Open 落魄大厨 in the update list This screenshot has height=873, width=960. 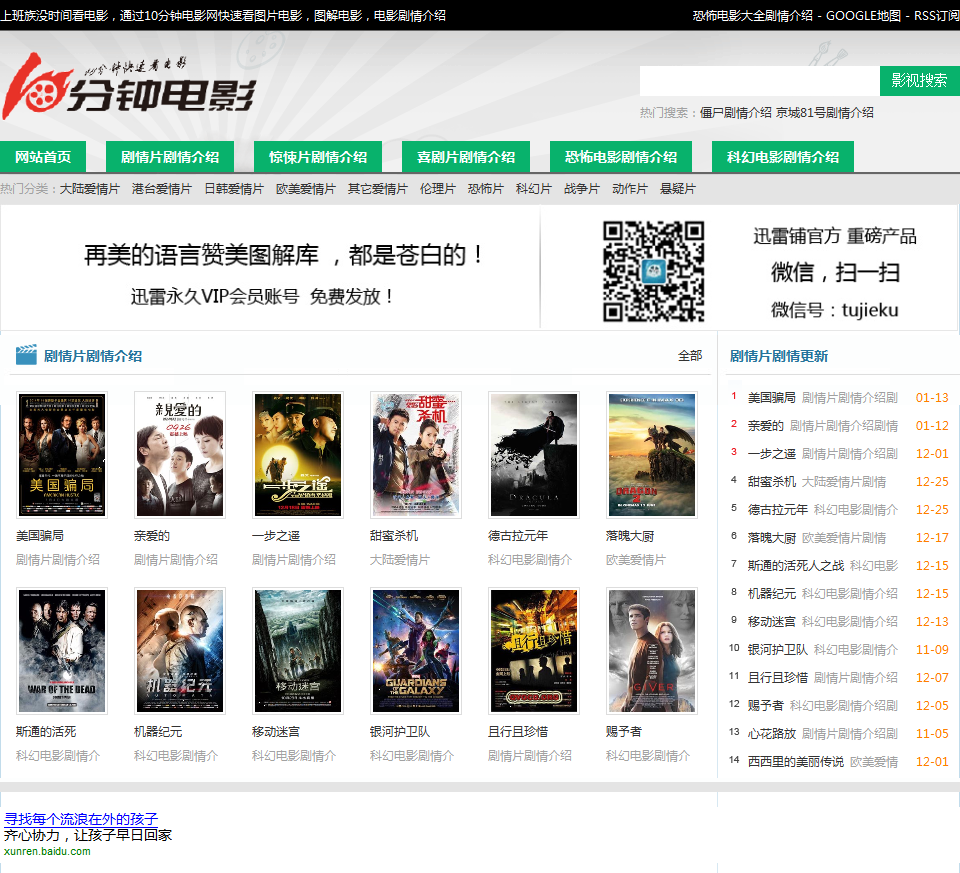pos(771,538)
